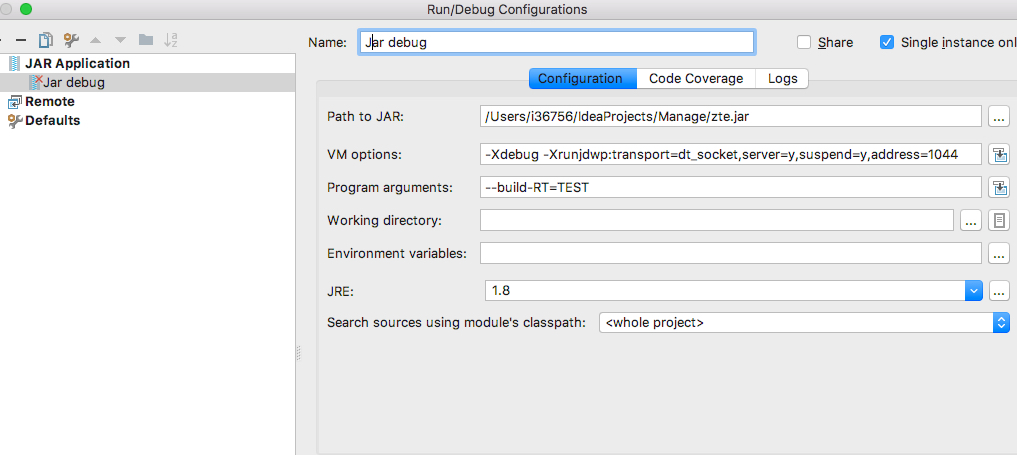This screenshot has height=455, width=1017.
Task: Insert macros for Working directory
Action: point(999,220)
